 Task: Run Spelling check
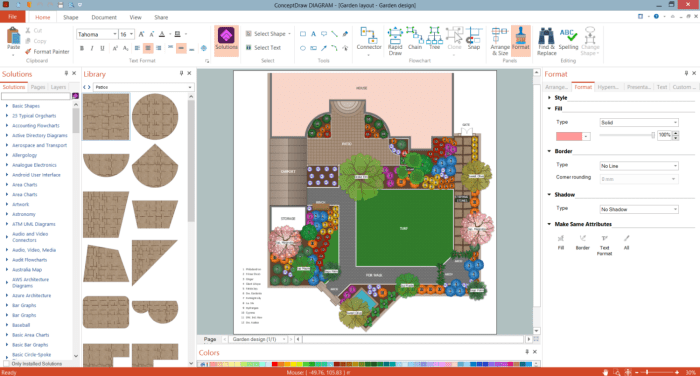click(568, 39)
